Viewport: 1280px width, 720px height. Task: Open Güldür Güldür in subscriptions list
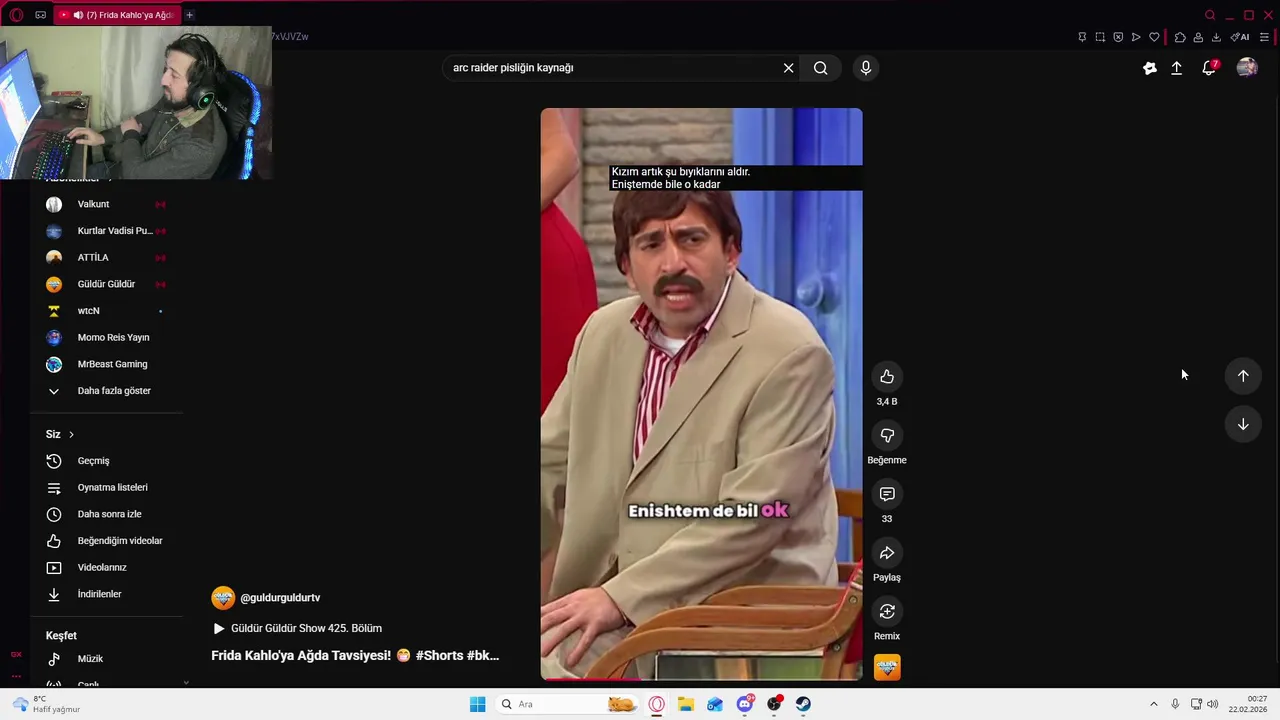(106, 284)
